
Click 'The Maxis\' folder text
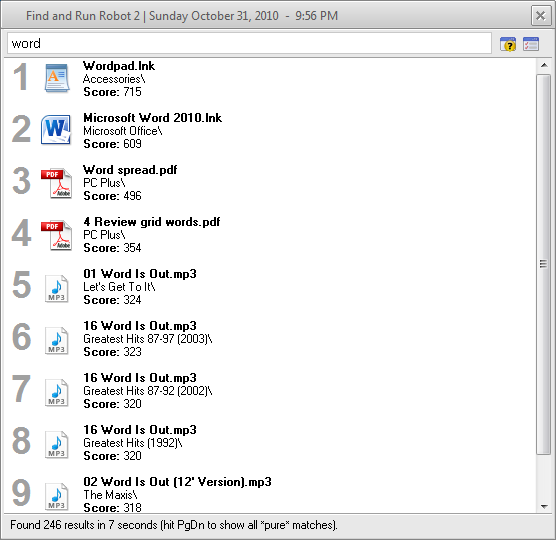point(110,495)
